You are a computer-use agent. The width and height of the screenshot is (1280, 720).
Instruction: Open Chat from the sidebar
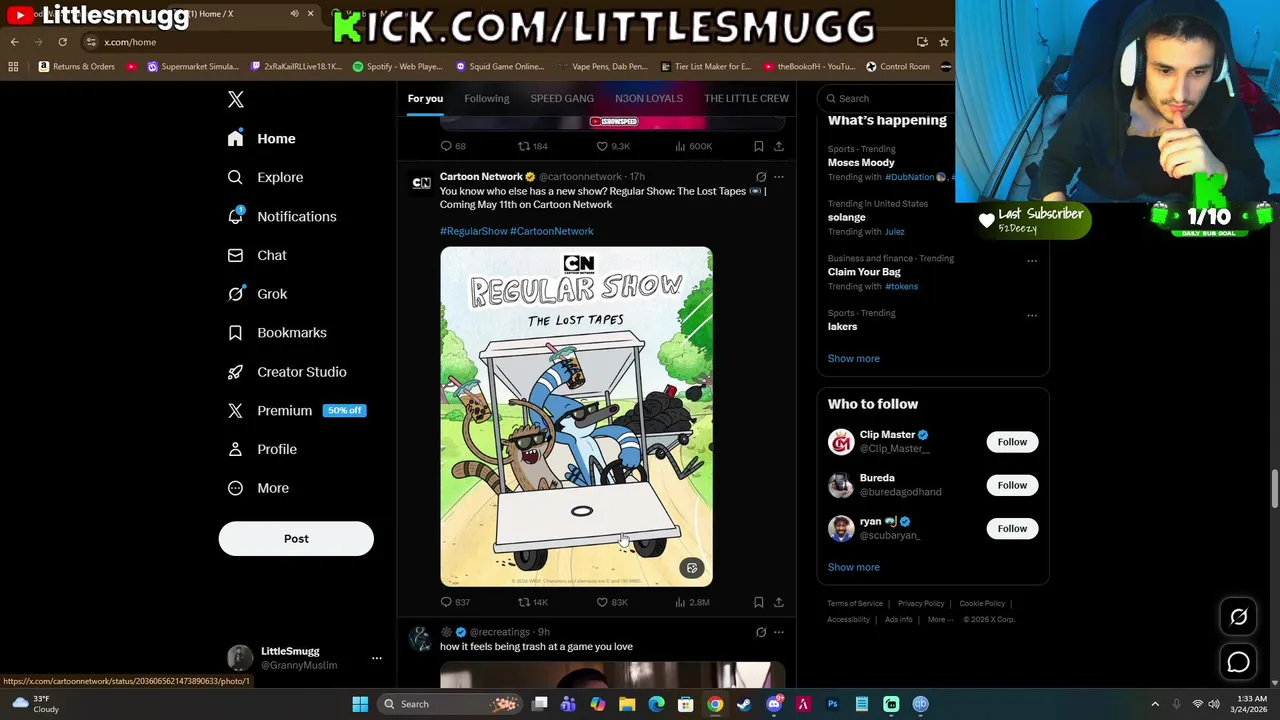pos(257,255)
